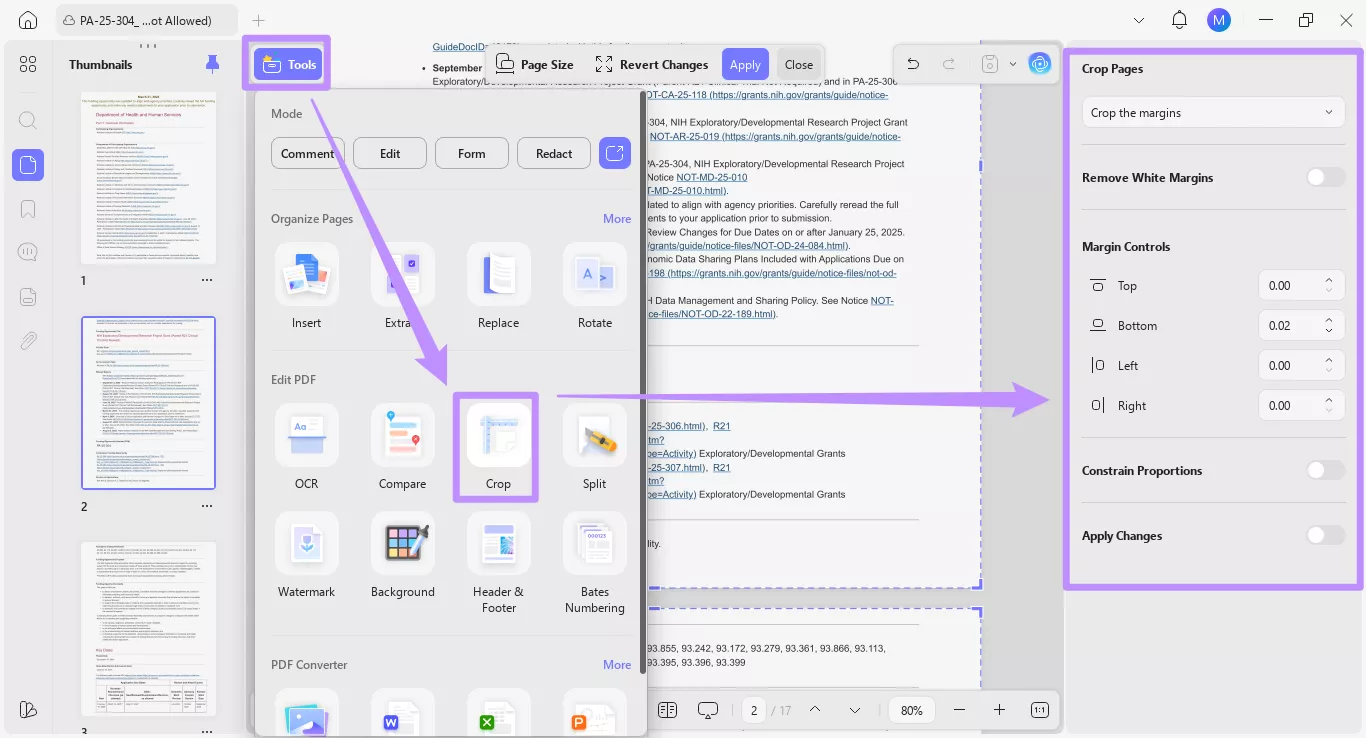Select page 2 thumbnail
Image resolution: width=1366 pixels, height=738 pixels.
pyautogui.click(x=148, y=403)
